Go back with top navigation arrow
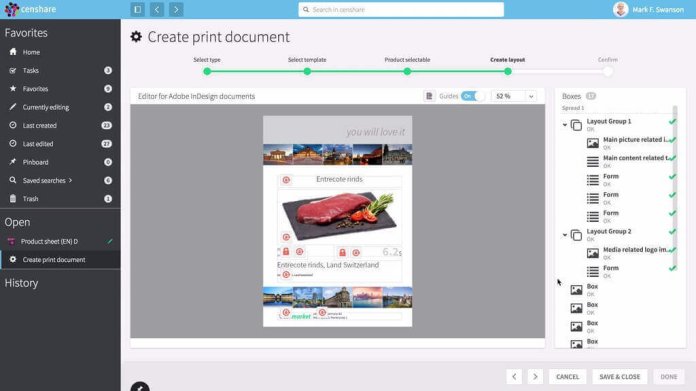This screenshot has width=696, height=391. tap(157, 9)
